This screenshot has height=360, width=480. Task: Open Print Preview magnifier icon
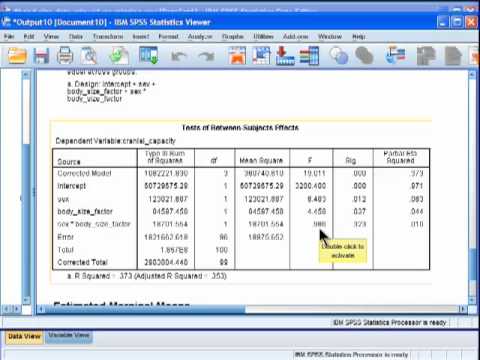click(x=89, y=55)
